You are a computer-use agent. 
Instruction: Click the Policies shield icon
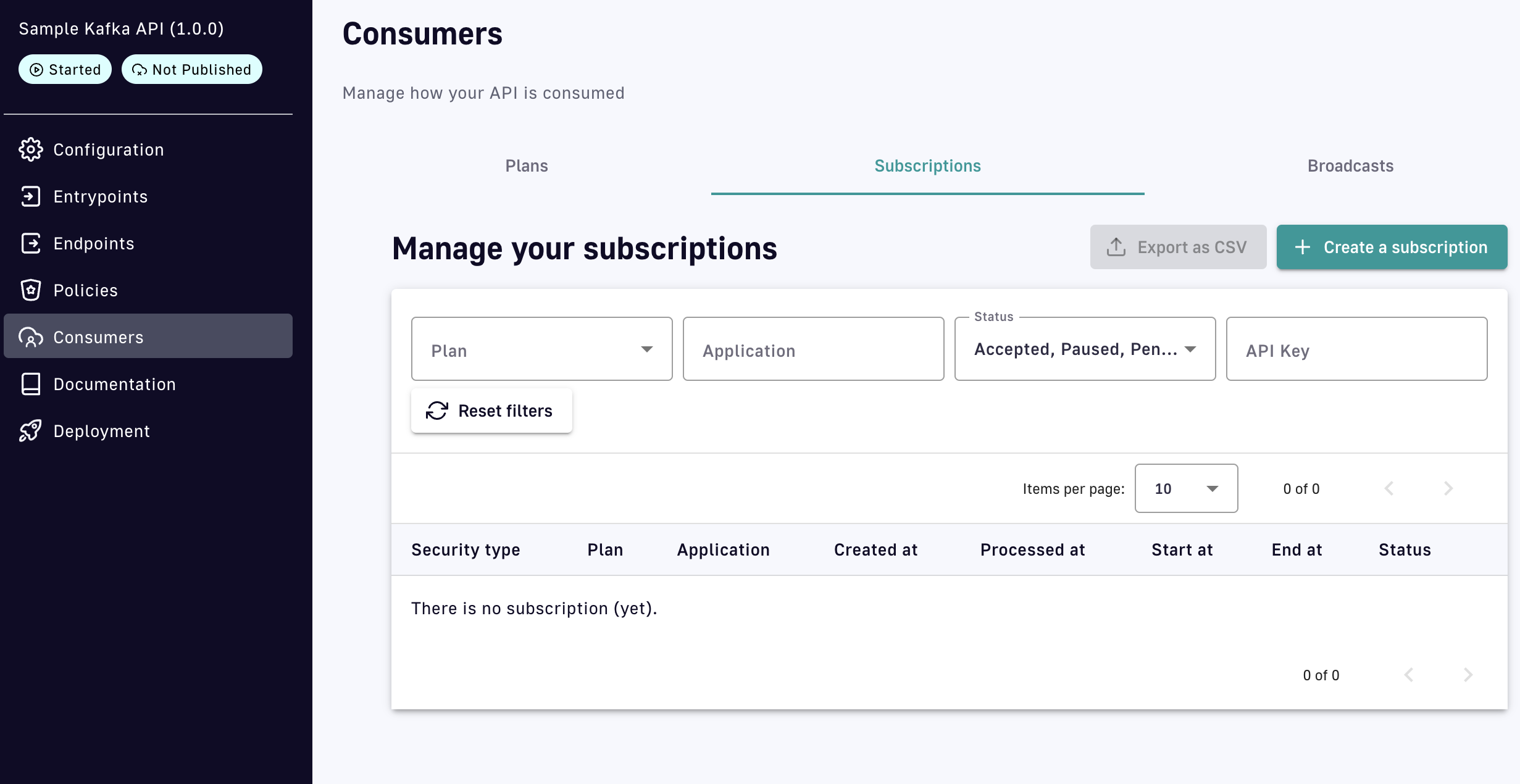point(31,290)
